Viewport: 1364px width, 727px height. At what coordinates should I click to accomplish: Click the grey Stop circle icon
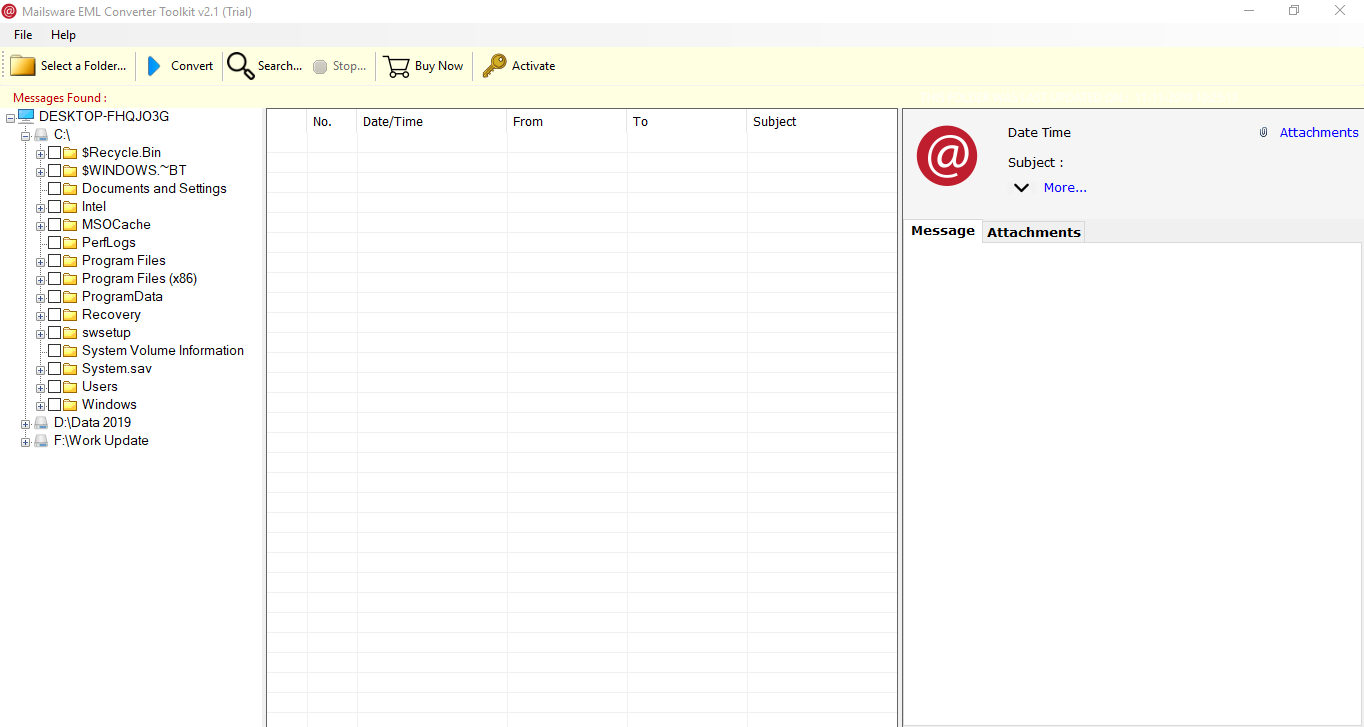click(320, 67)
